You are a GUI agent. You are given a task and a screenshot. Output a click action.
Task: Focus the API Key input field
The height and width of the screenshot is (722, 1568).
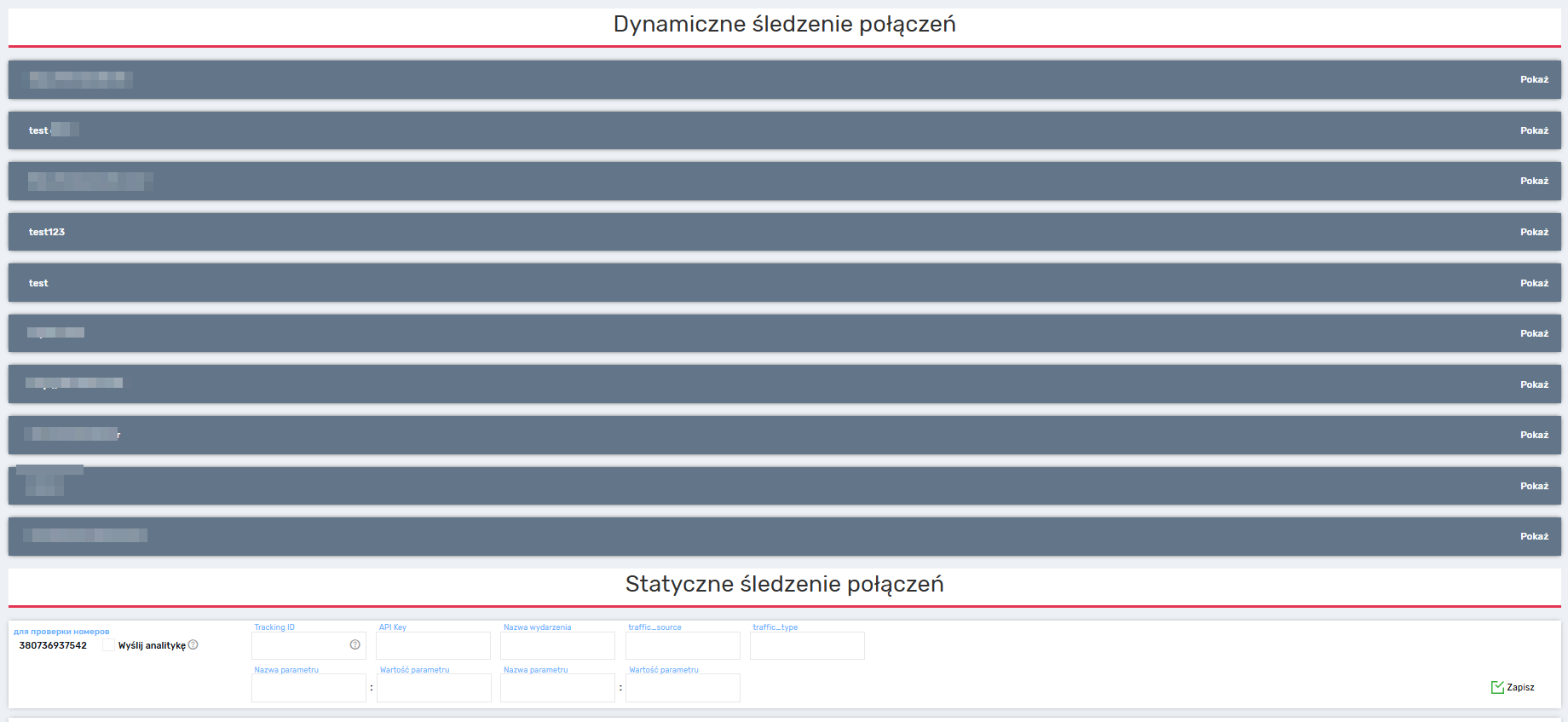(433, 645)
